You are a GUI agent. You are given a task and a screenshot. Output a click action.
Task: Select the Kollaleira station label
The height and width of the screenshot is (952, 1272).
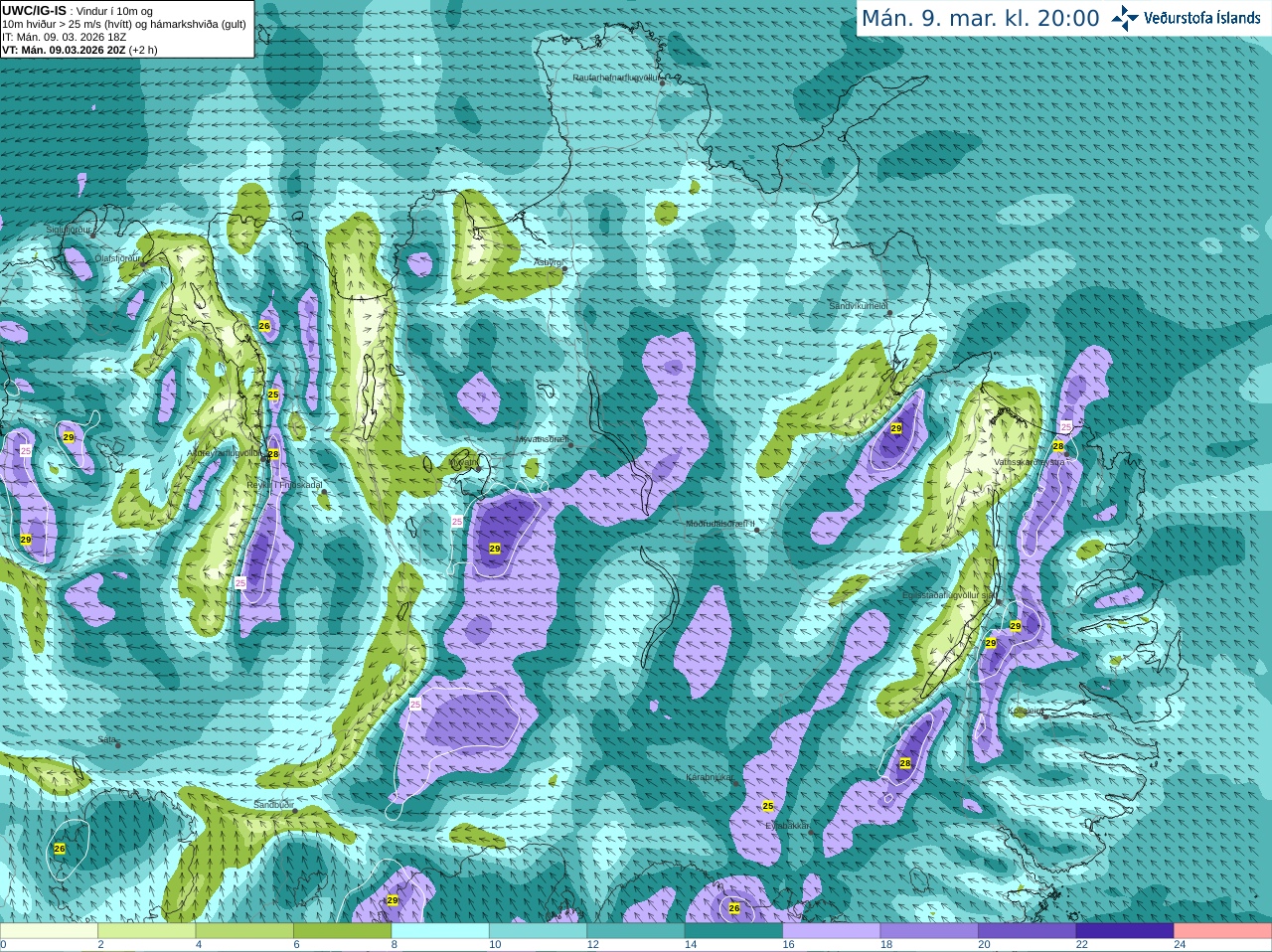click(1026, 712)
